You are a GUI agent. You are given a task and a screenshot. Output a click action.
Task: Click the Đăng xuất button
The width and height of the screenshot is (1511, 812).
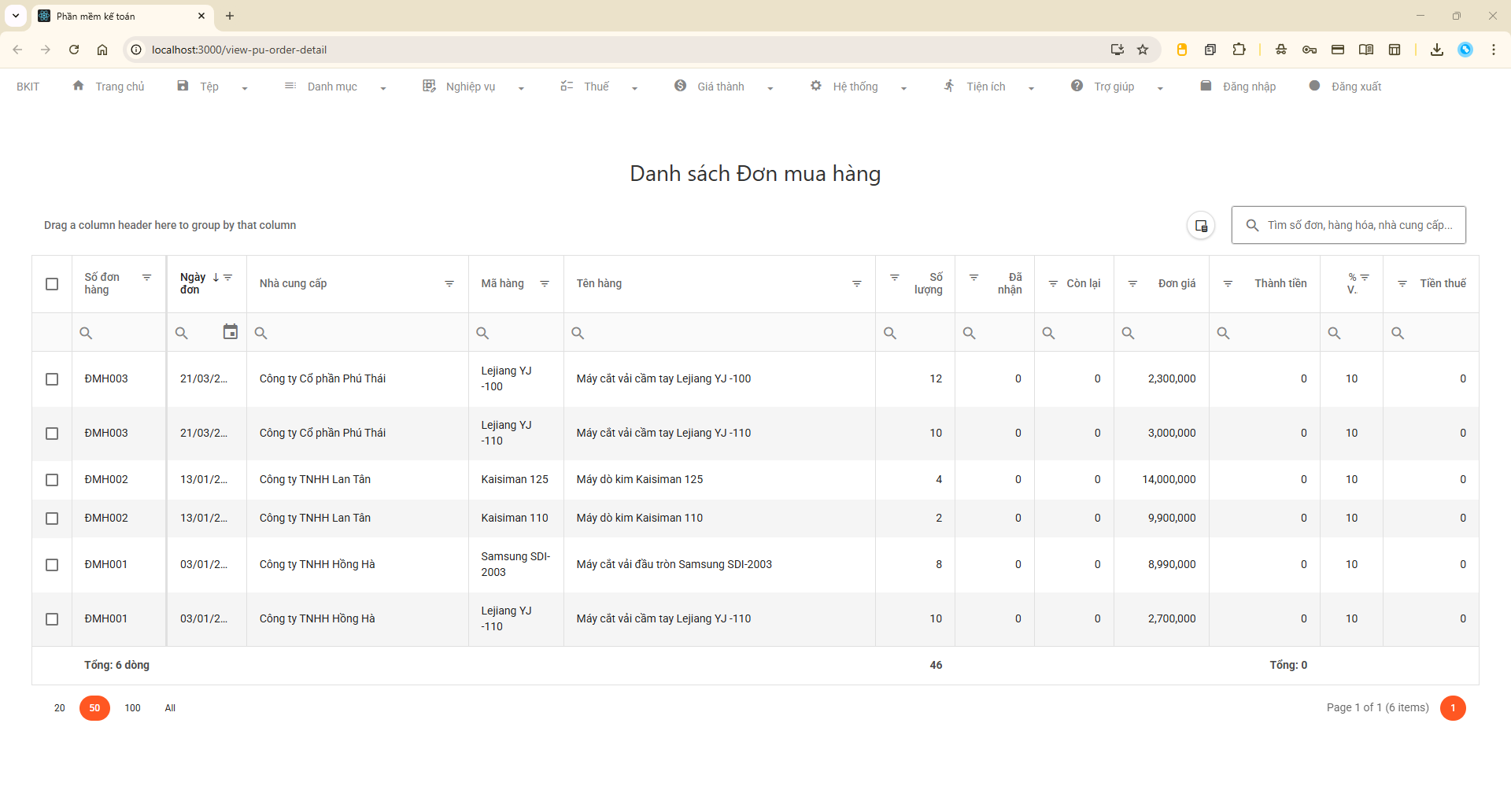tap(1345, 87)
